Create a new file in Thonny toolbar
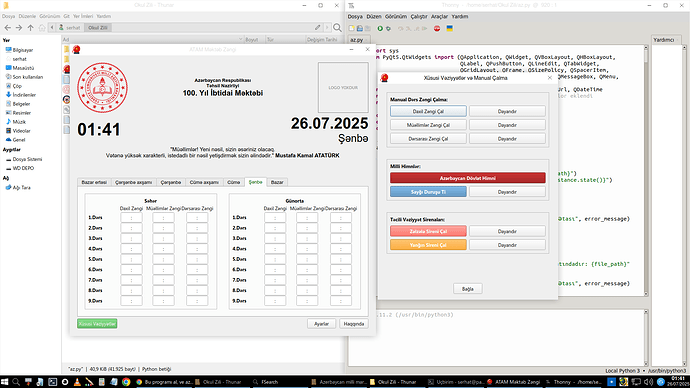This screenshot has height=388, width=690. click(352, 29)
